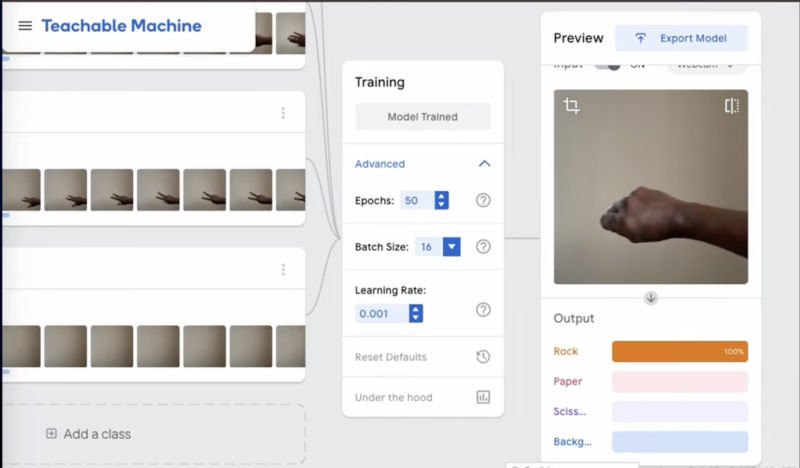
Task: Adjust the Learning Rate stepper arrows
Action: click(416, 313)
